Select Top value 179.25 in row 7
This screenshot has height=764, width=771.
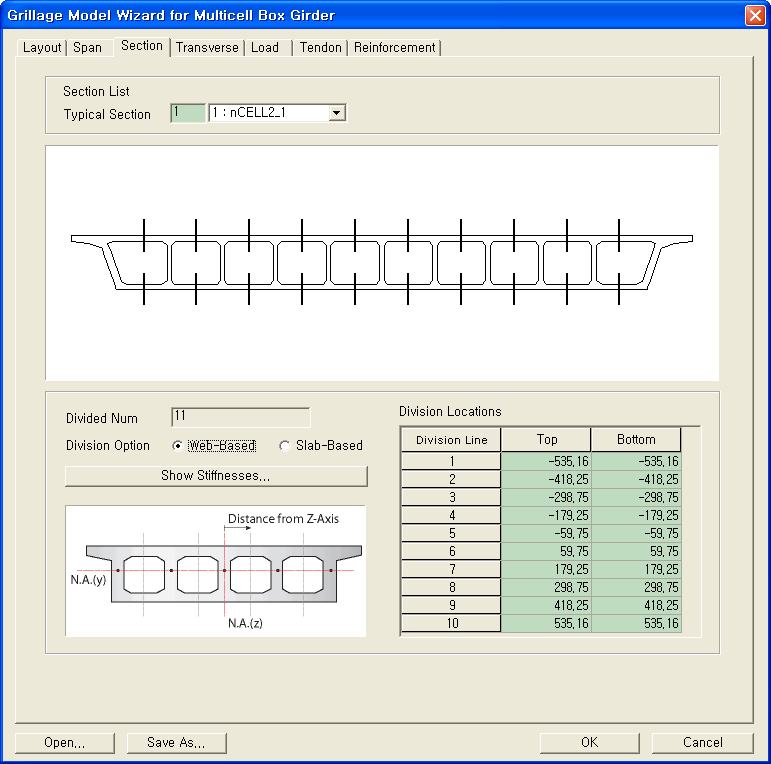tap(546, 569)
